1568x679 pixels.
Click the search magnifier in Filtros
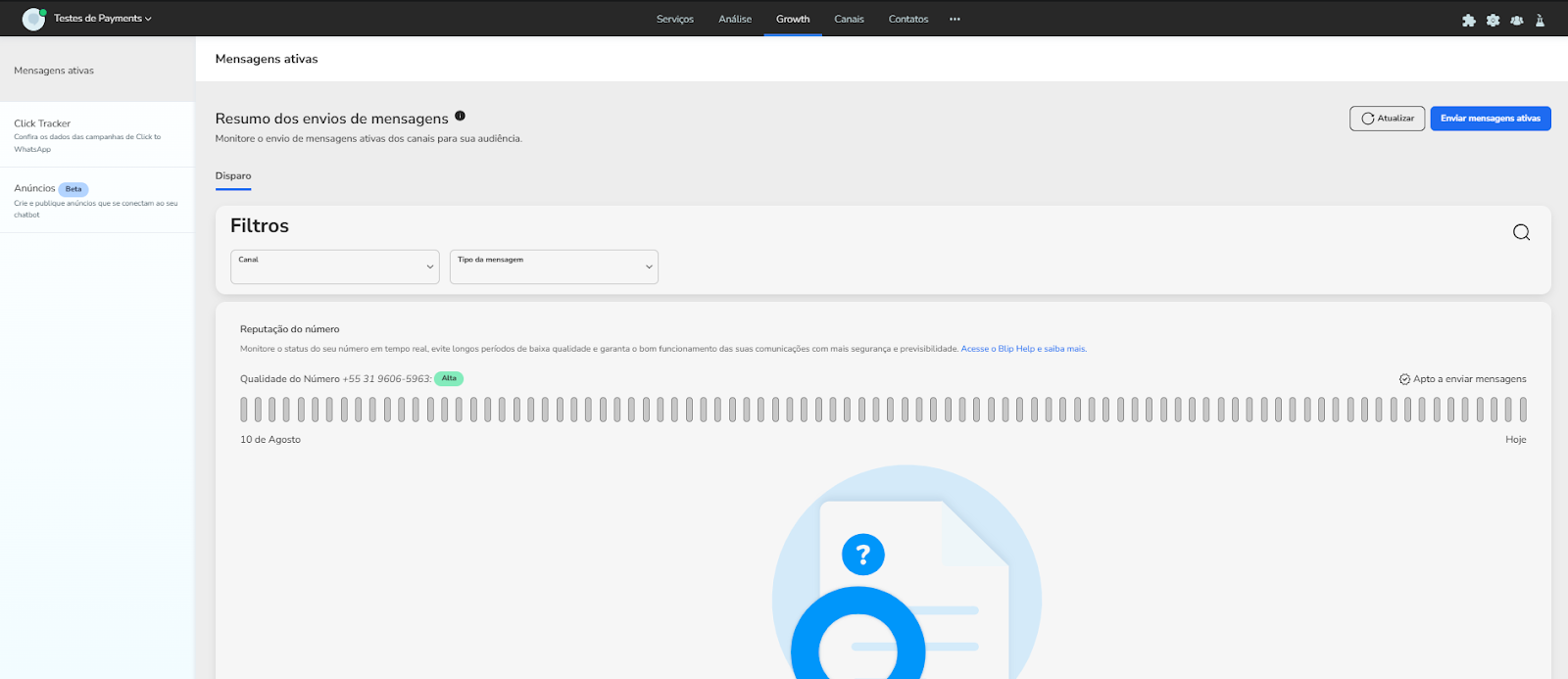point(1521,232)
